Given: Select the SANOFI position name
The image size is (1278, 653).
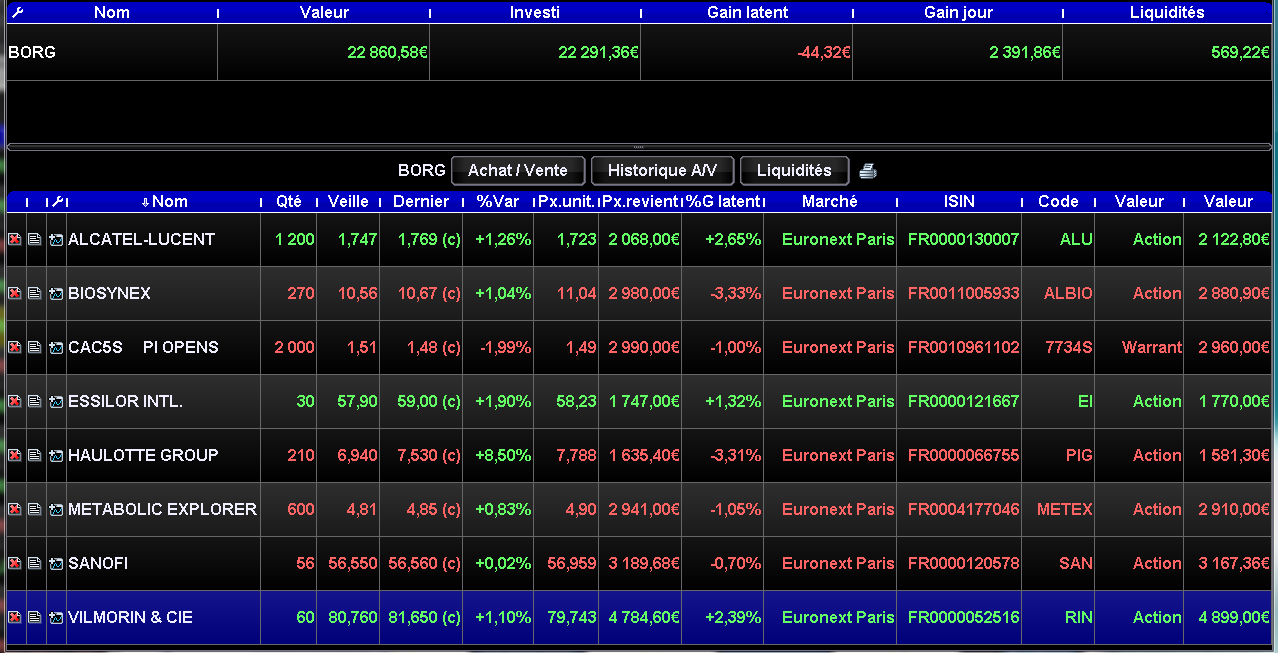Looking at the screenshot, I should (x=98, y=564).
